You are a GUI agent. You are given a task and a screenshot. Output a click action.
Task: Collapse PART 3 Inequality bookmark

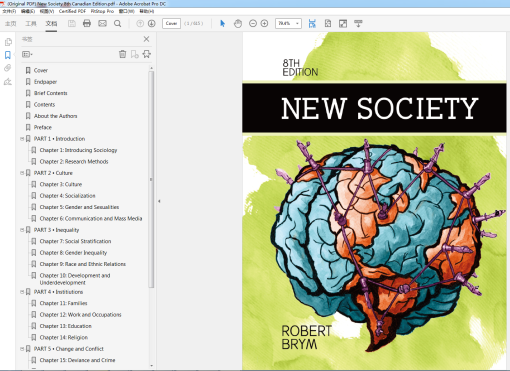22,230
